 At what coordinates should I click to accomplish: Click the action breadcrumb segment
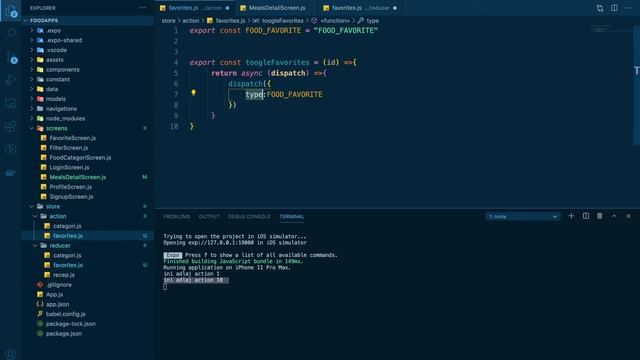(x=191, y=20)
